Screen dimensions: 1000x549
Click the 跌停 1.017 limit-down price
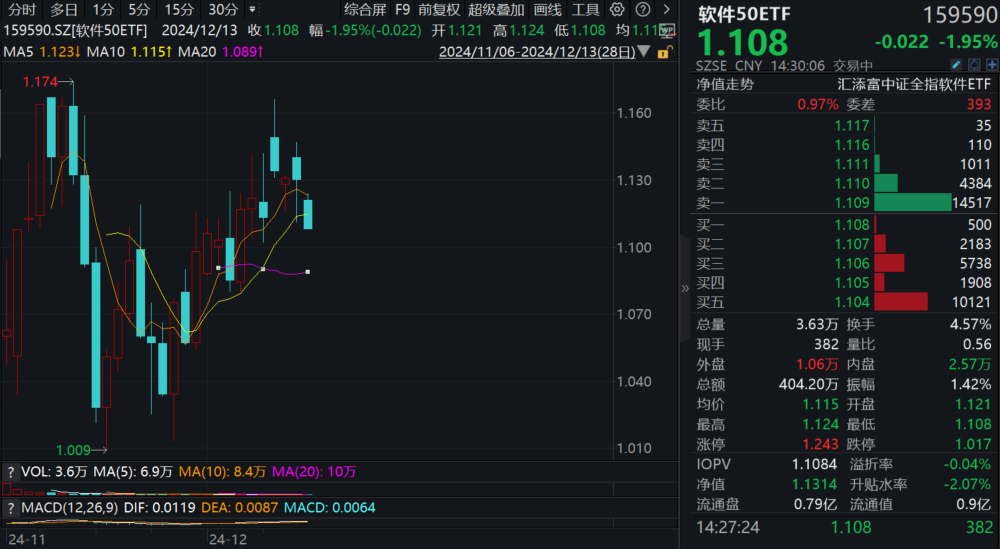[973, 444]
